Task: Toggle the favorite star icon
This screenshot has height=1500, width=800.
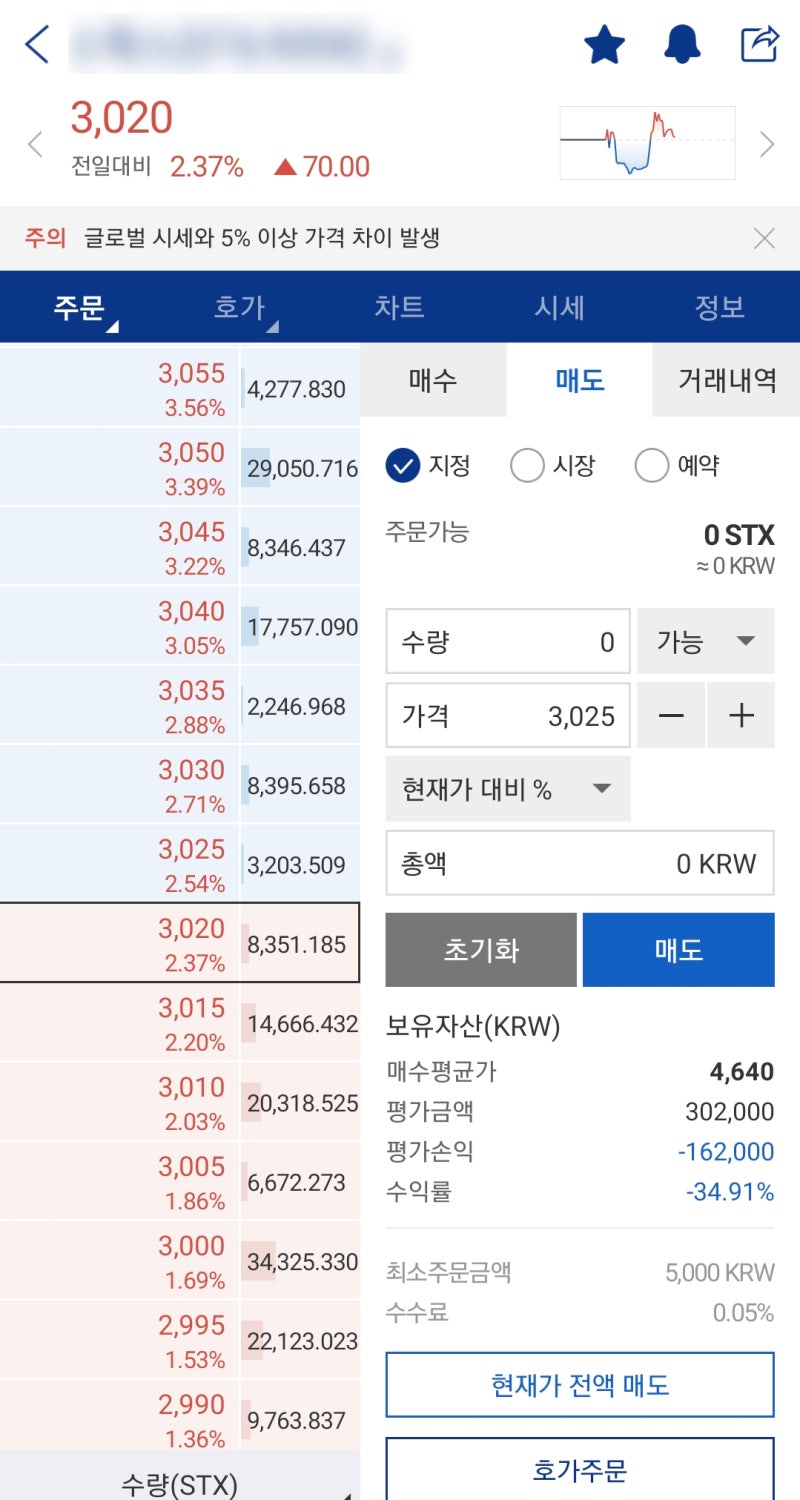Action: pos(604,45)
